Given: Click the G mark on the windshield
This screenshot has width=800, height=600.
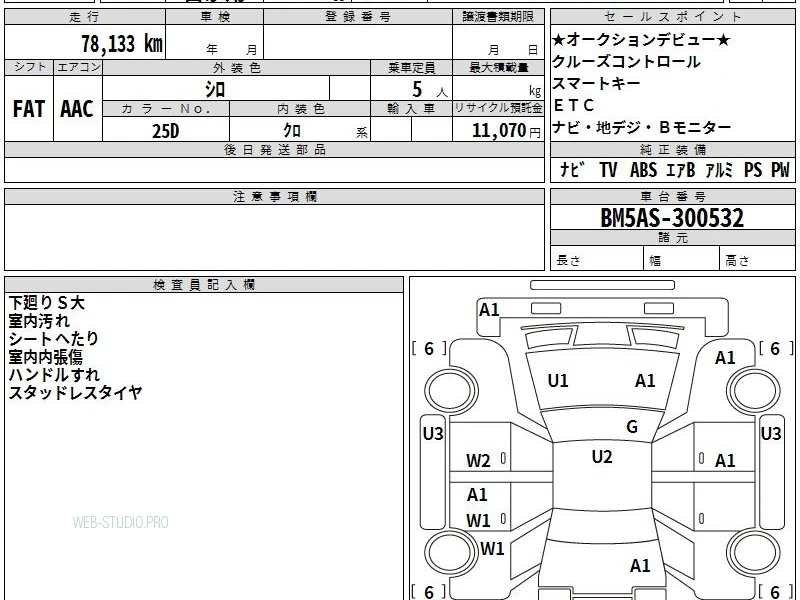Looking at the screenshot, I should tap(632, 427).
